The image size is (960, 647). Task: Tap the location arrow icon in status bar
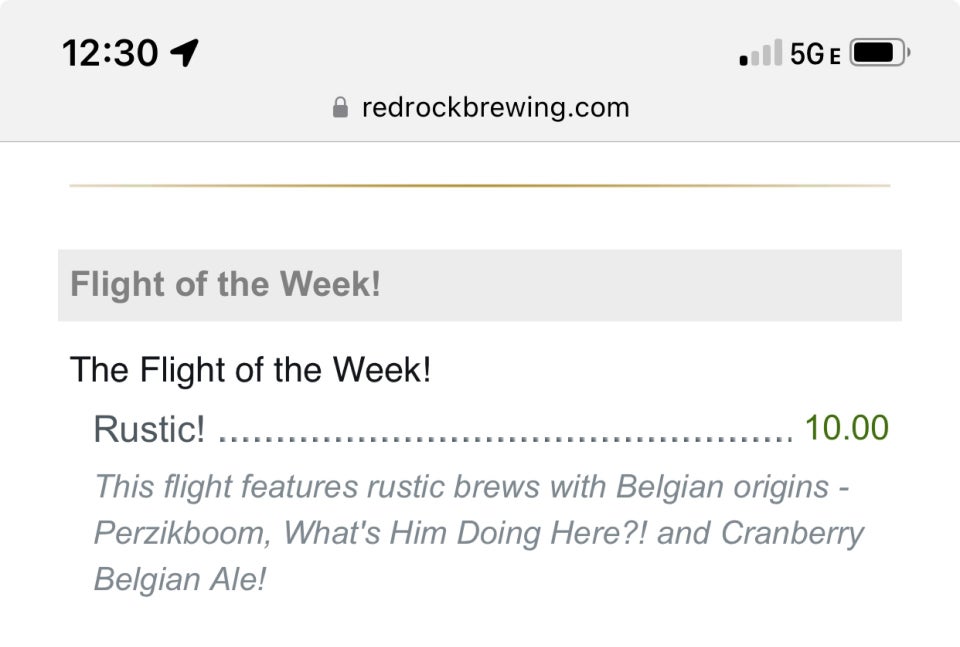184,53
